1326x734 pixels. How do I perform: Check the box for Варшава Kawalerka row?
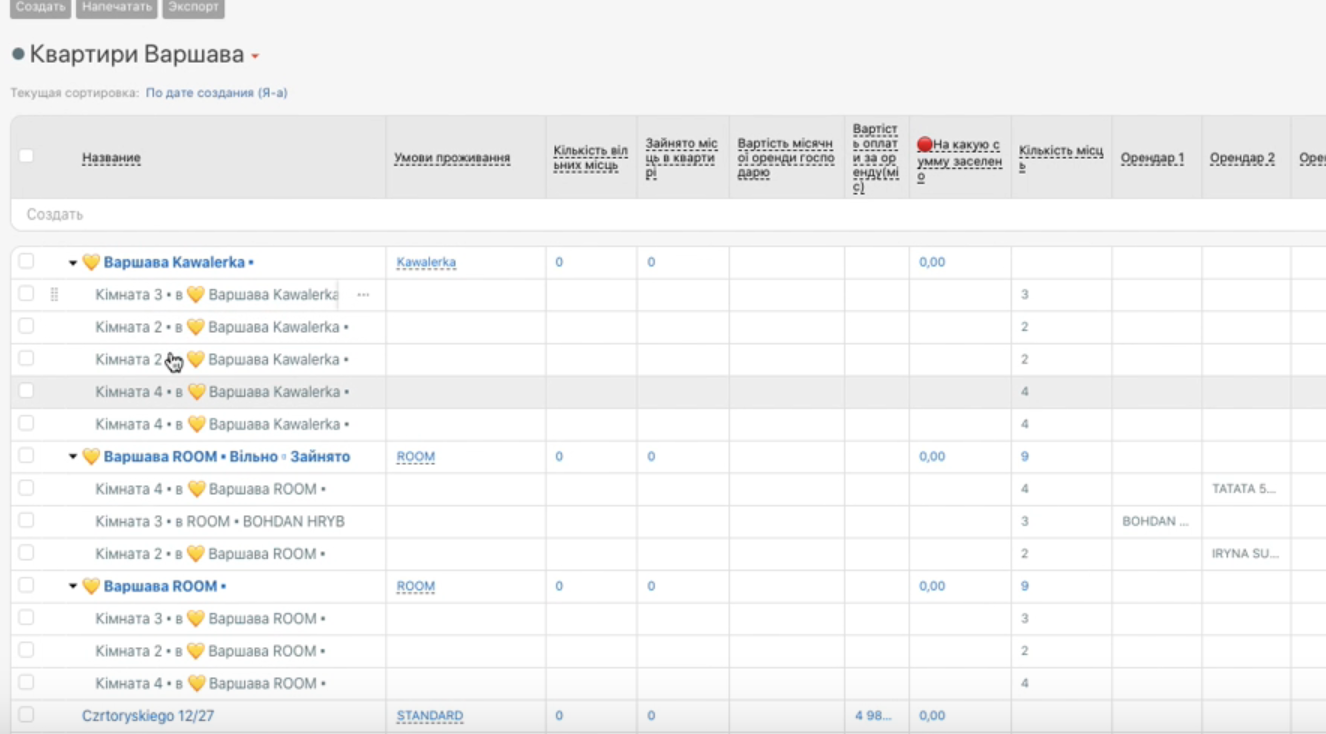27,262
